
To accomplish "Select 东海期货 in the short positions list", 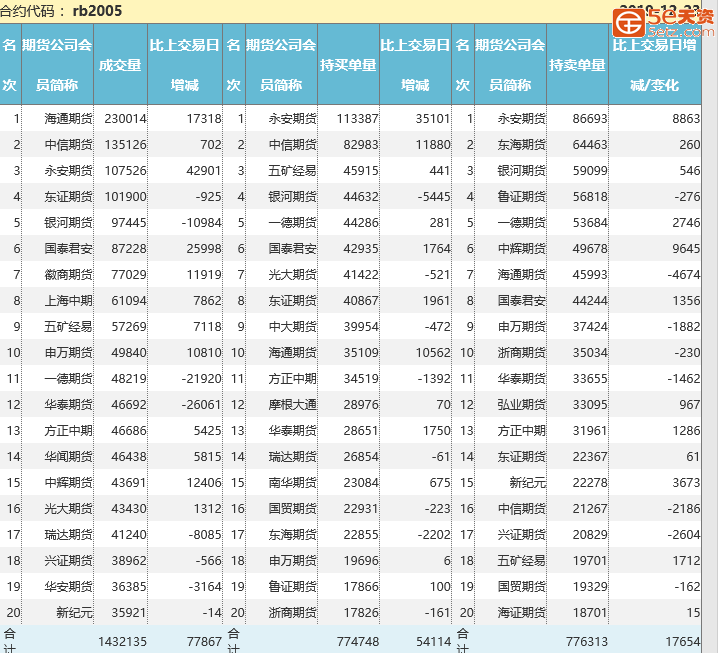I will 522,145.
